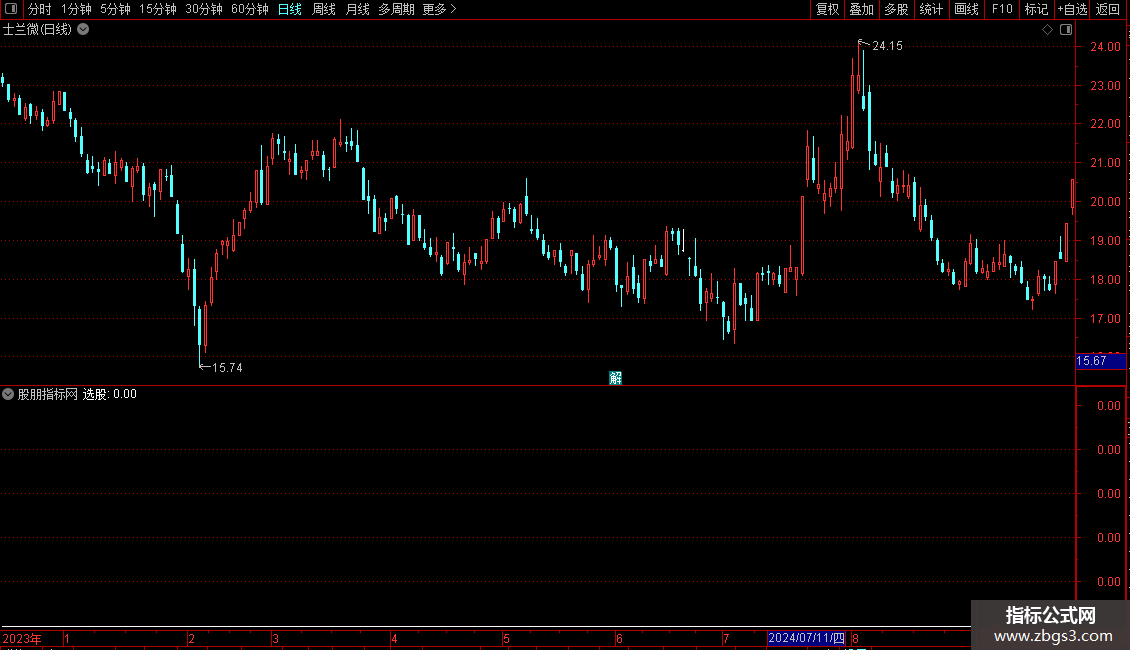Open 多周期 multi-period view
Image resolution: width=1130 pixels, height=650 pixels.
click(396, 9)
